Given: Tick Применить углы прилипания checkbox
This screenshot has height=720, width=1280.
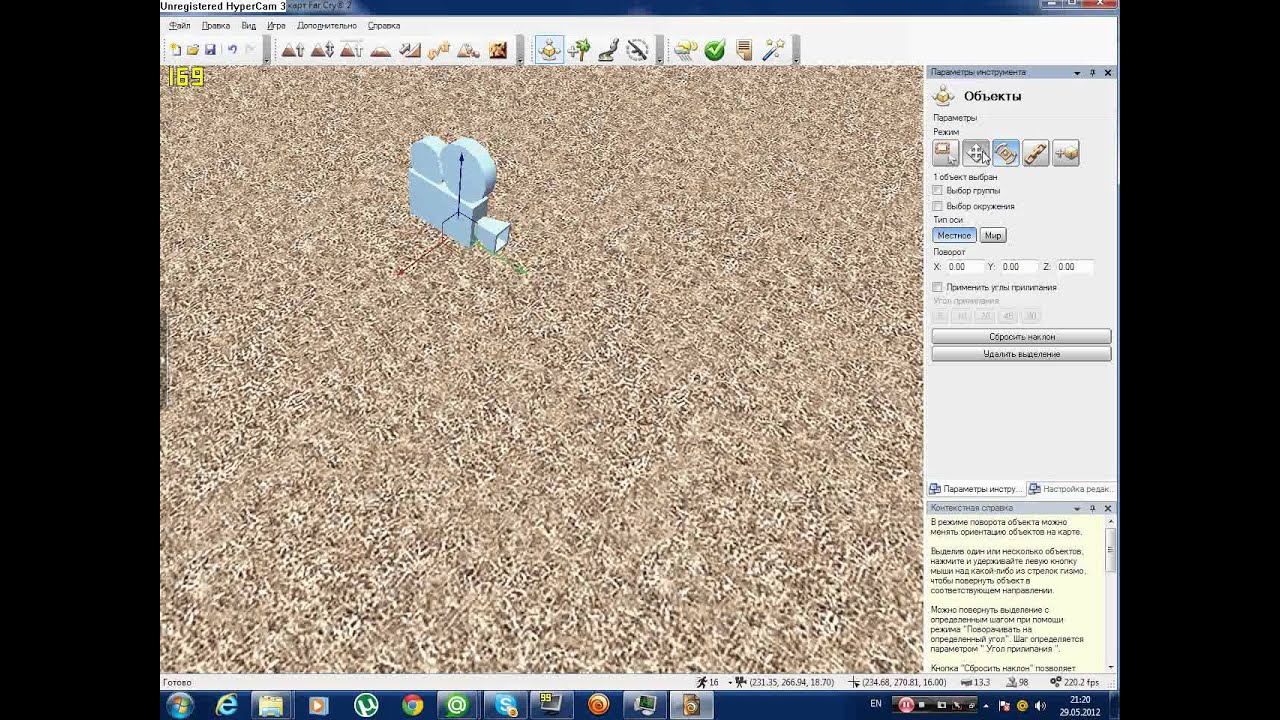Looking at the screenshot, I should click(938, 287).
